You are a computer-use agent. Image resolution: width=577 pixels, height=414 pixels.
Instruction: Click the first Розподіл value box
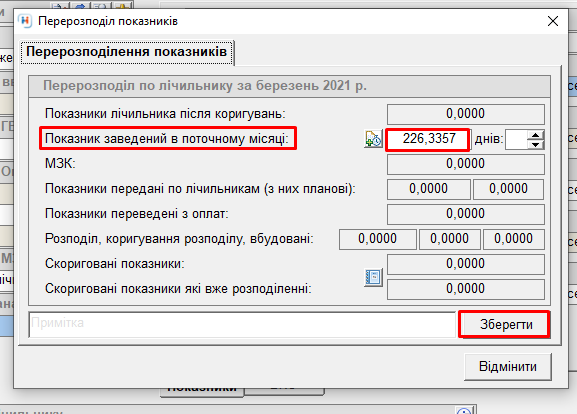tap(378, 239)
